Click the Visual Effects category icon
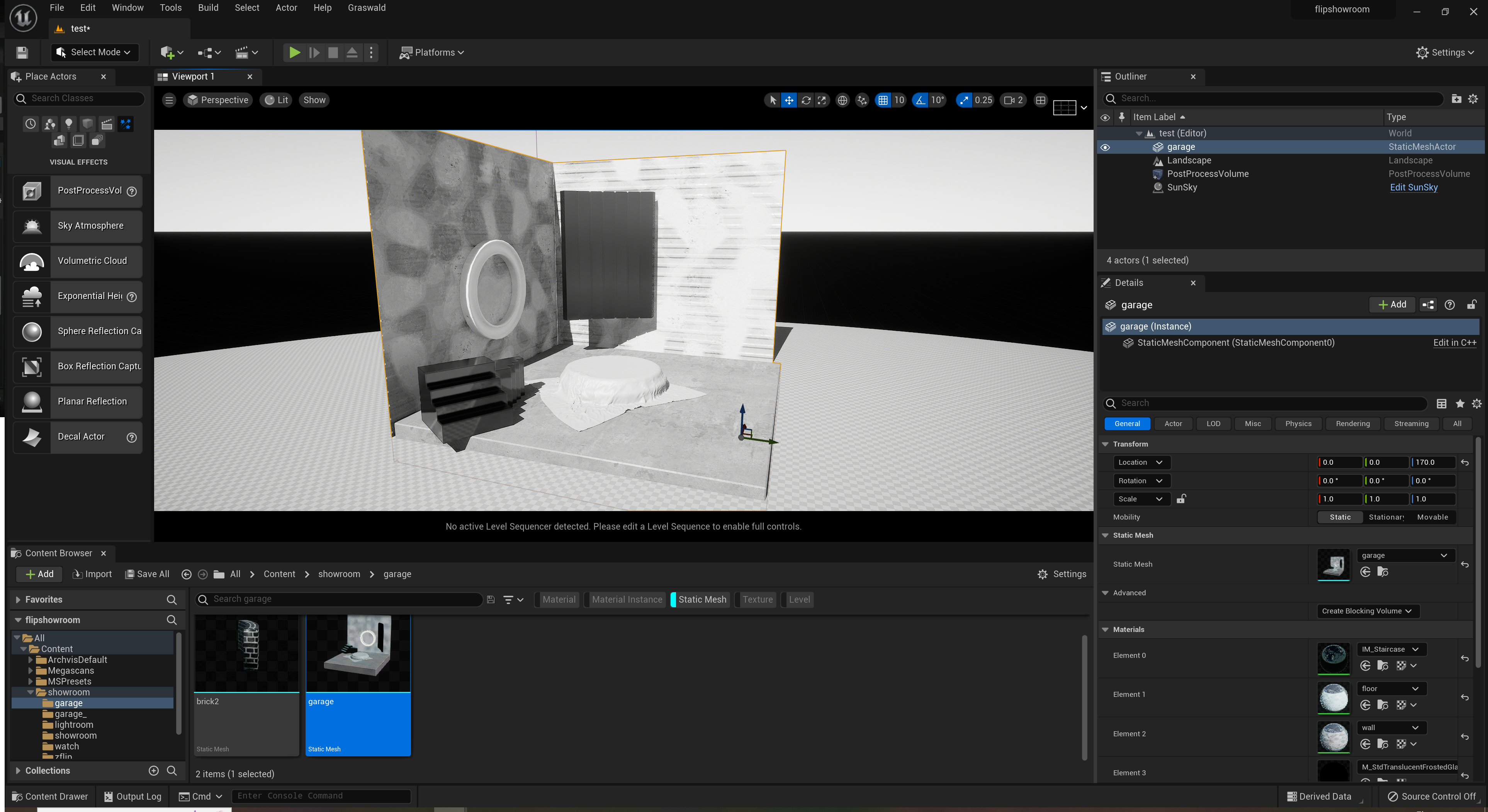The height and width of the screenshot is (812, 1488). pos(126,124)
